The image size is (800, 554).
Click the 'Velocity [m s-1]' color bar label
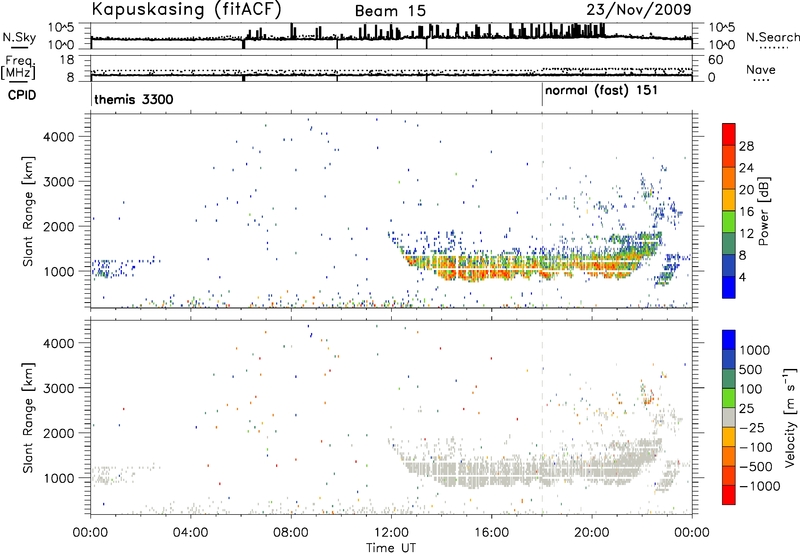point(790,417)
